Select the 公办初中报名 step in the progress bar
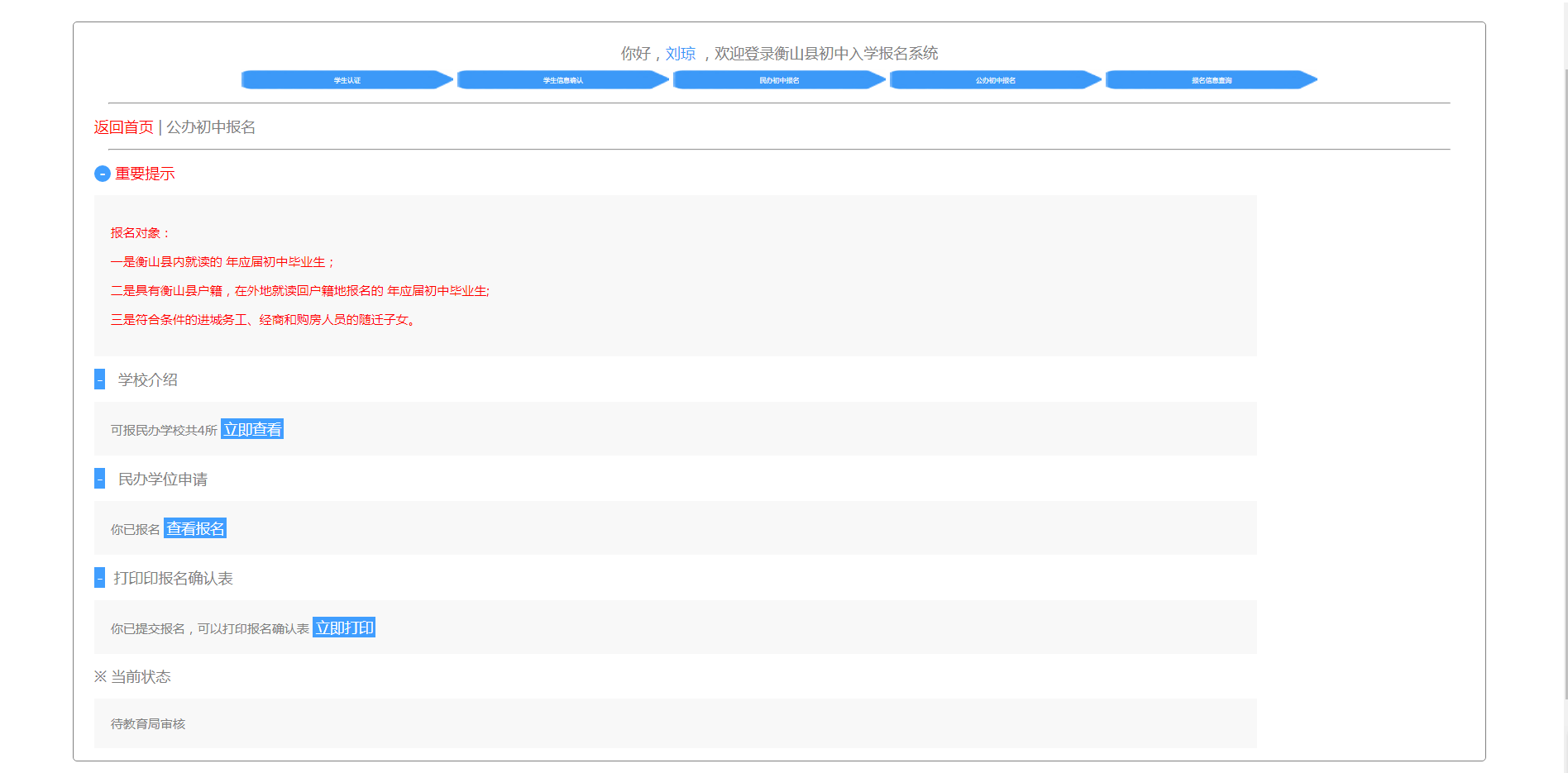The image size is (1568, 773). click(x=995, y=80)
